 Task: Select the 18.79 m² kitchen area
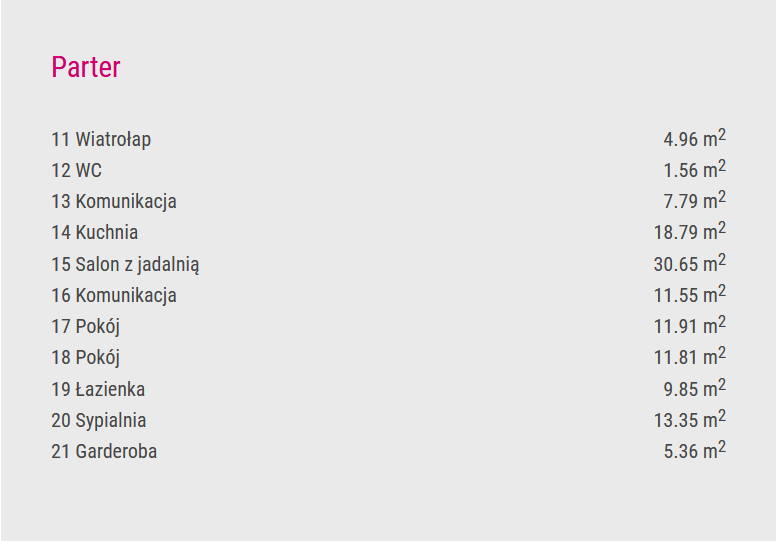690,231
